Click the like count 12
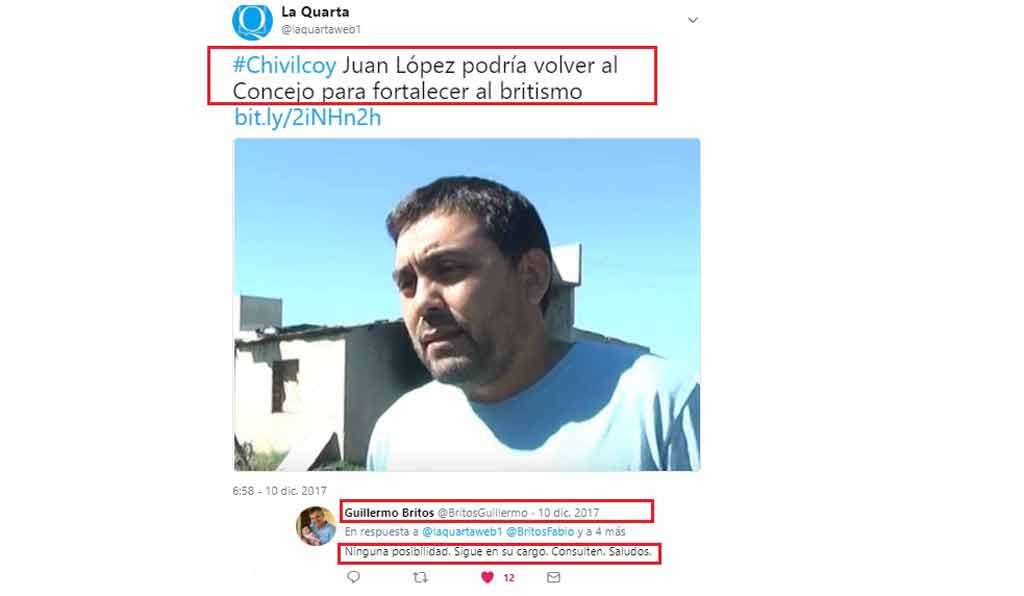The height and width of the screenshot is (596, 1024). pyautogui.click(x=509, y=578)
